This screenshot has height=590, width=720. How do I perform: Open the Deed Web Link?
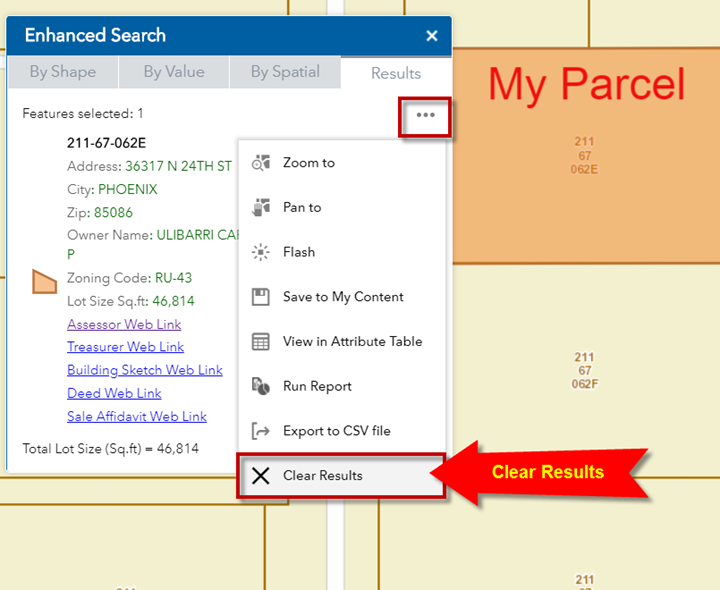click(x=114, y=393)
